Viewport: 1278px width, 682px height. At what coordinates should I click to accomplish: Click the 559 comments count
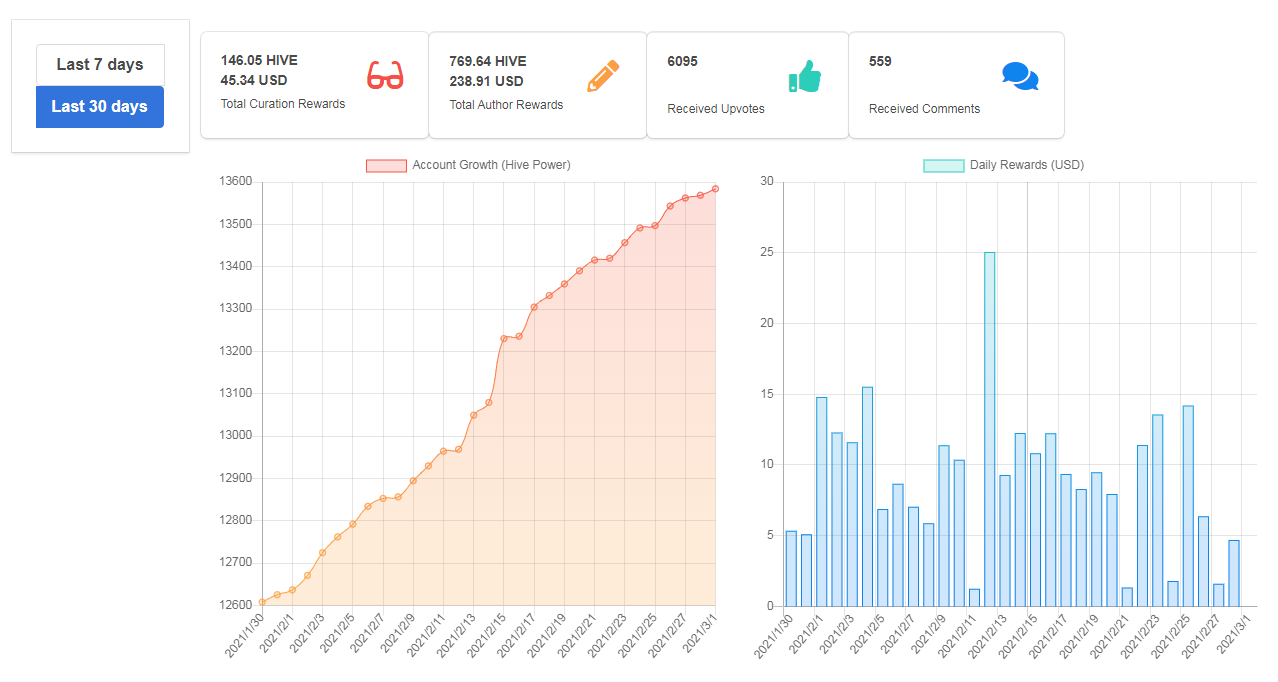pos(880,61)
